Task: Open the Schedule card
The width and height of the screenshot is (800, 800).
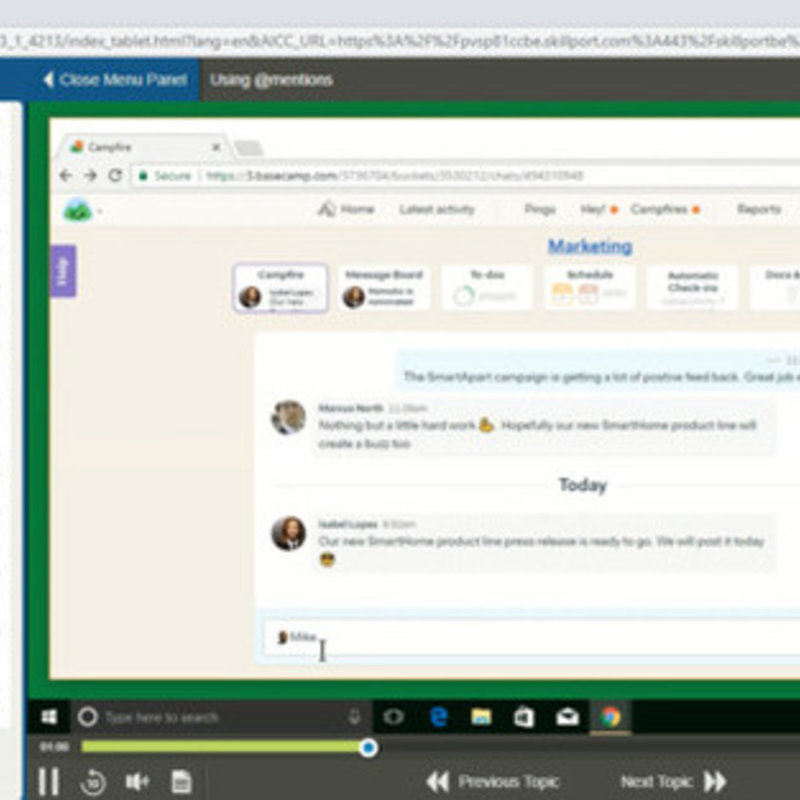Action: click(x=590, y=288)
